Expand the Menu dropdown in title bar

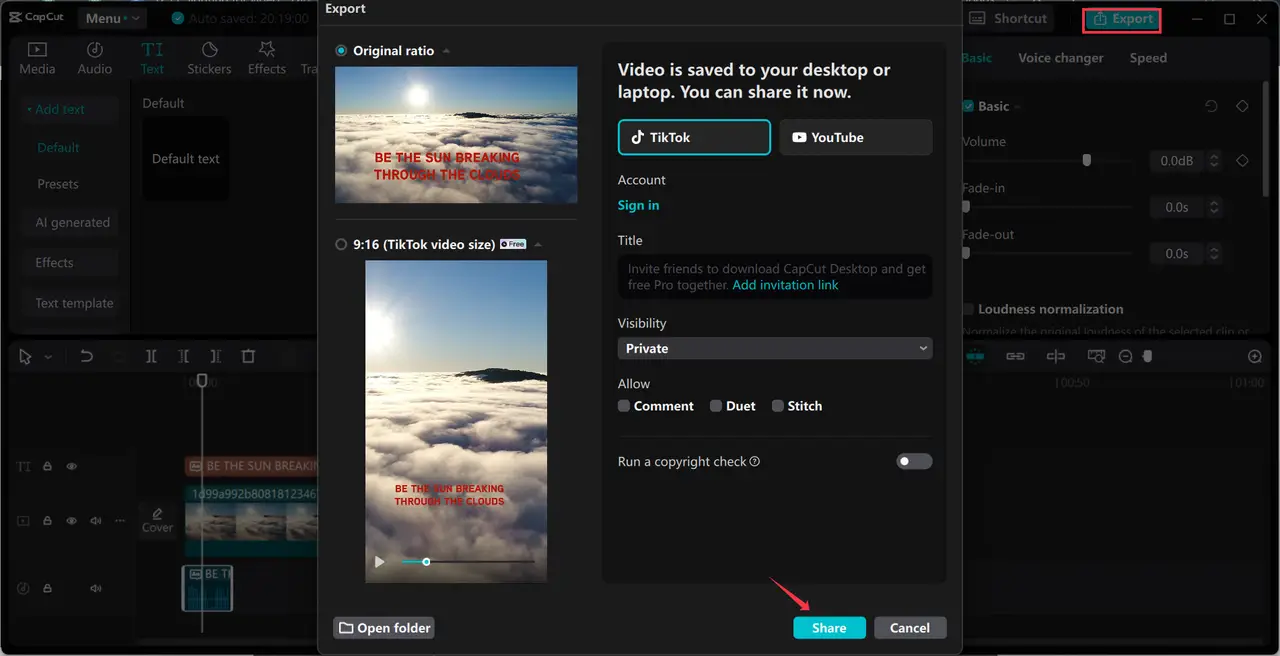[112, 18]
